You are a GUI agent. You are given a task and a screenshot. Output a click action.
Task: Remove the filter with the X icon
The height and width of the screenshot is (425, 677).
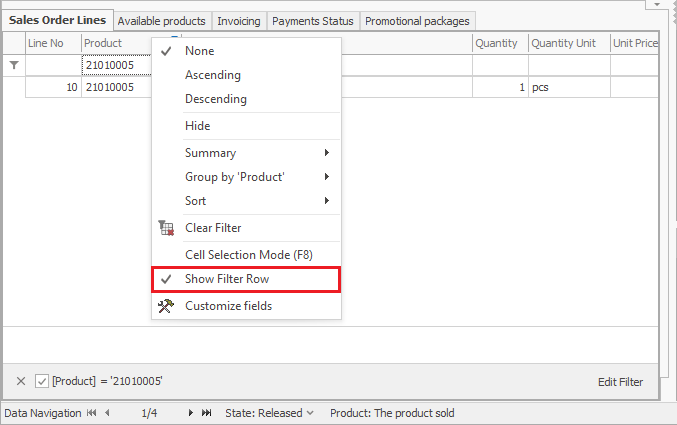(21, 381)
